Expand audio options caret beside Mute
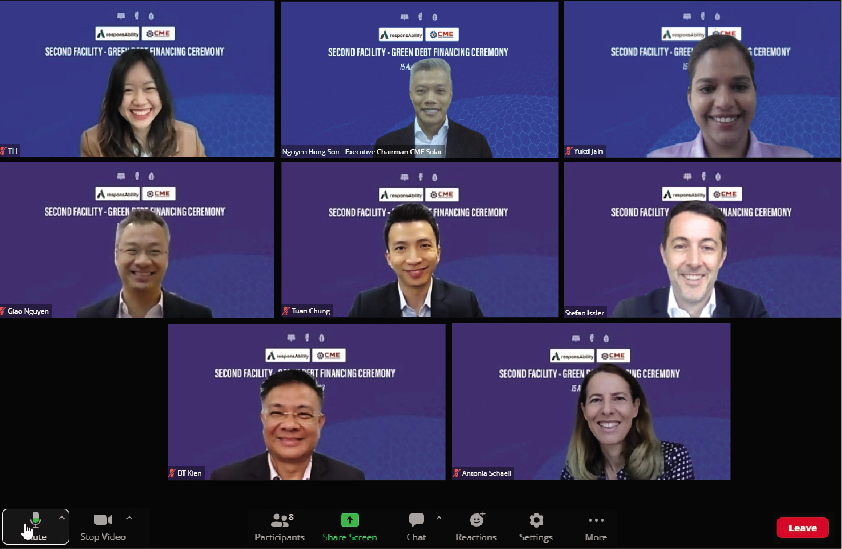This screenshot has height=549, width=842. click(62, 518)
